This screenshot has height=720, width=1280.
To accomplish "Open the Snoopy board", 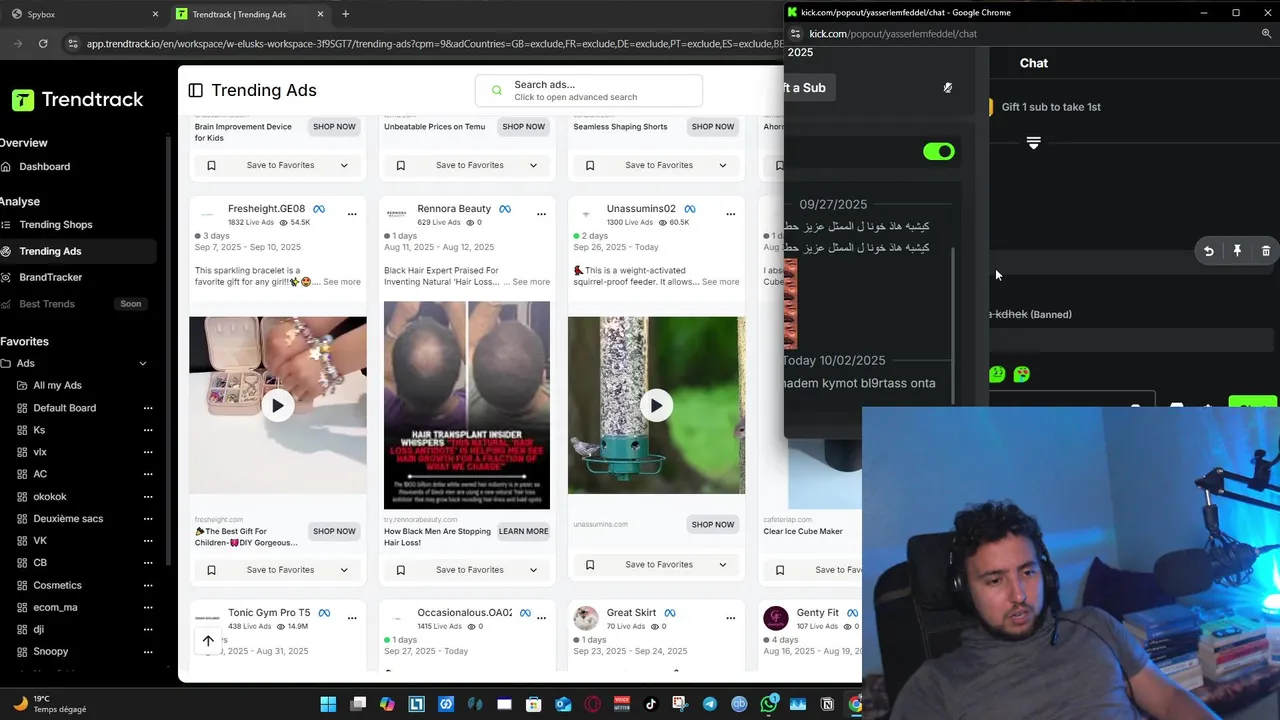I will tap(50, 651).
